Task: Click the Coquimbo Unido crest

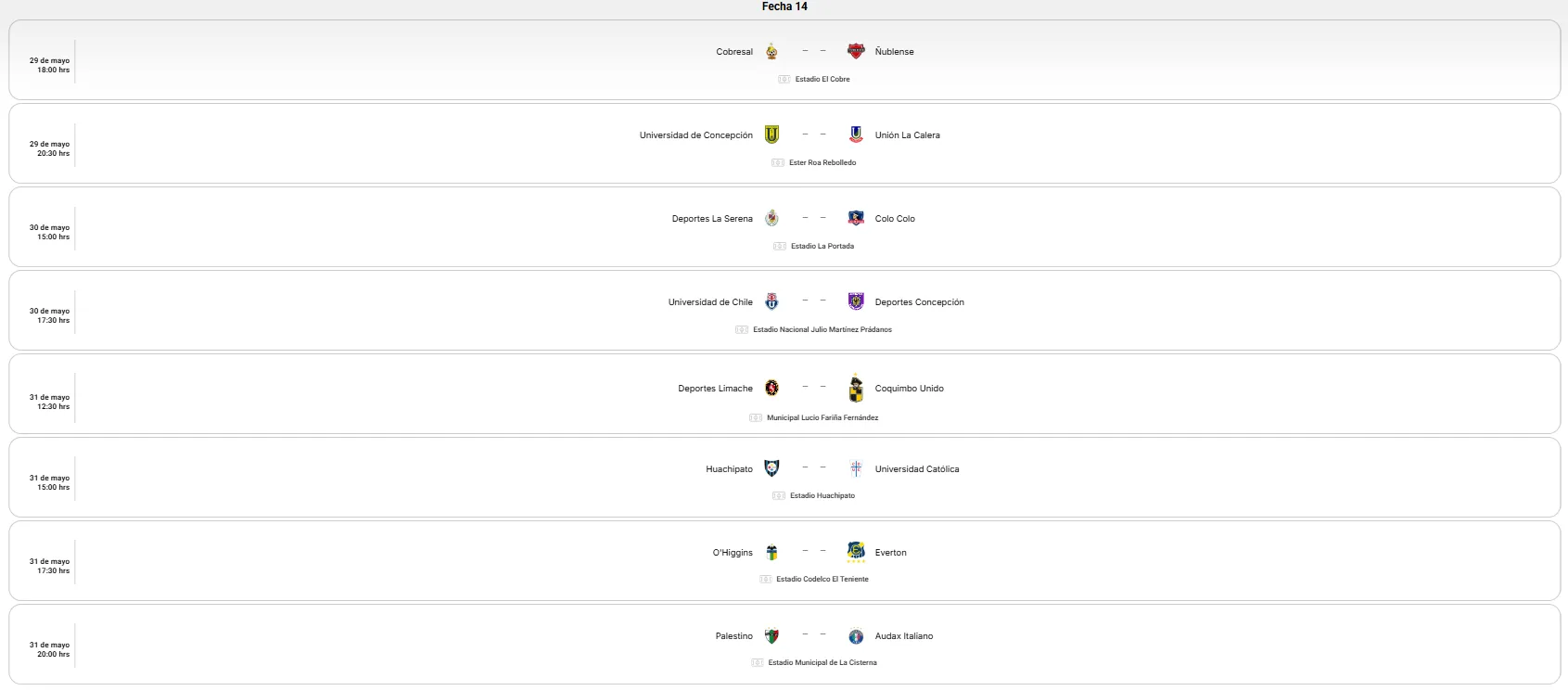Action: click(x=856, y=388)
